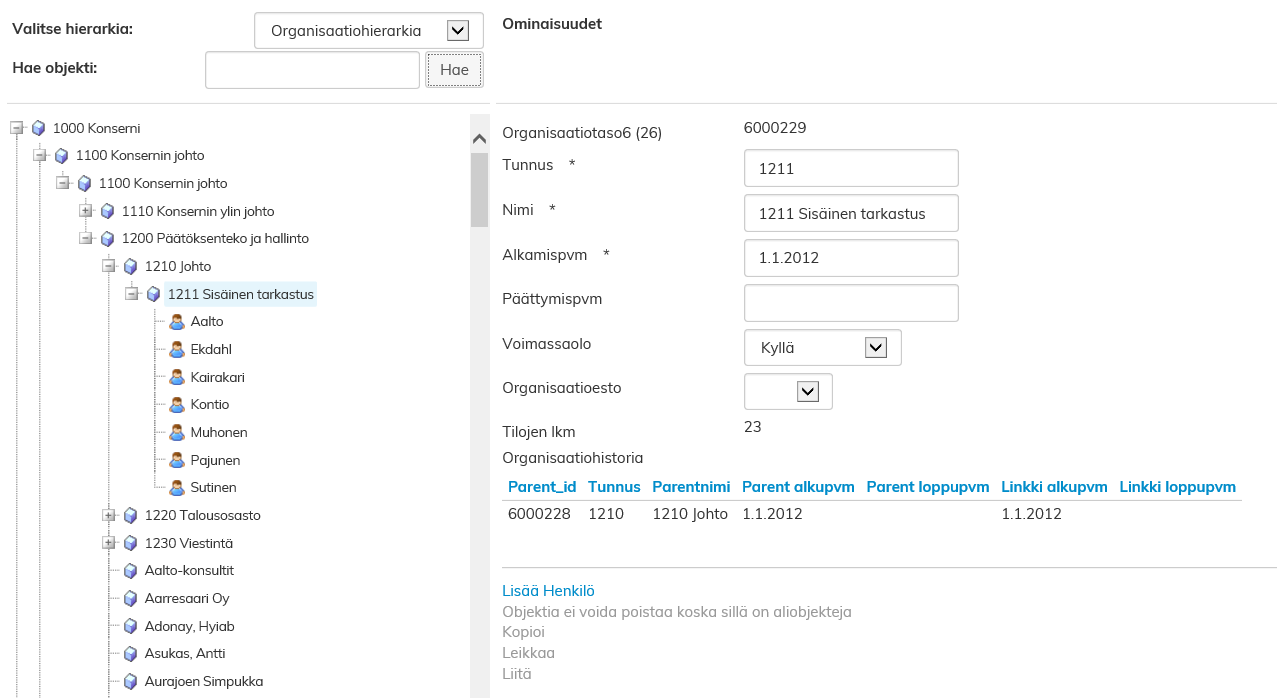Click into the Päättymispvm date field
1277x698 pixels.
click(851, 303)
